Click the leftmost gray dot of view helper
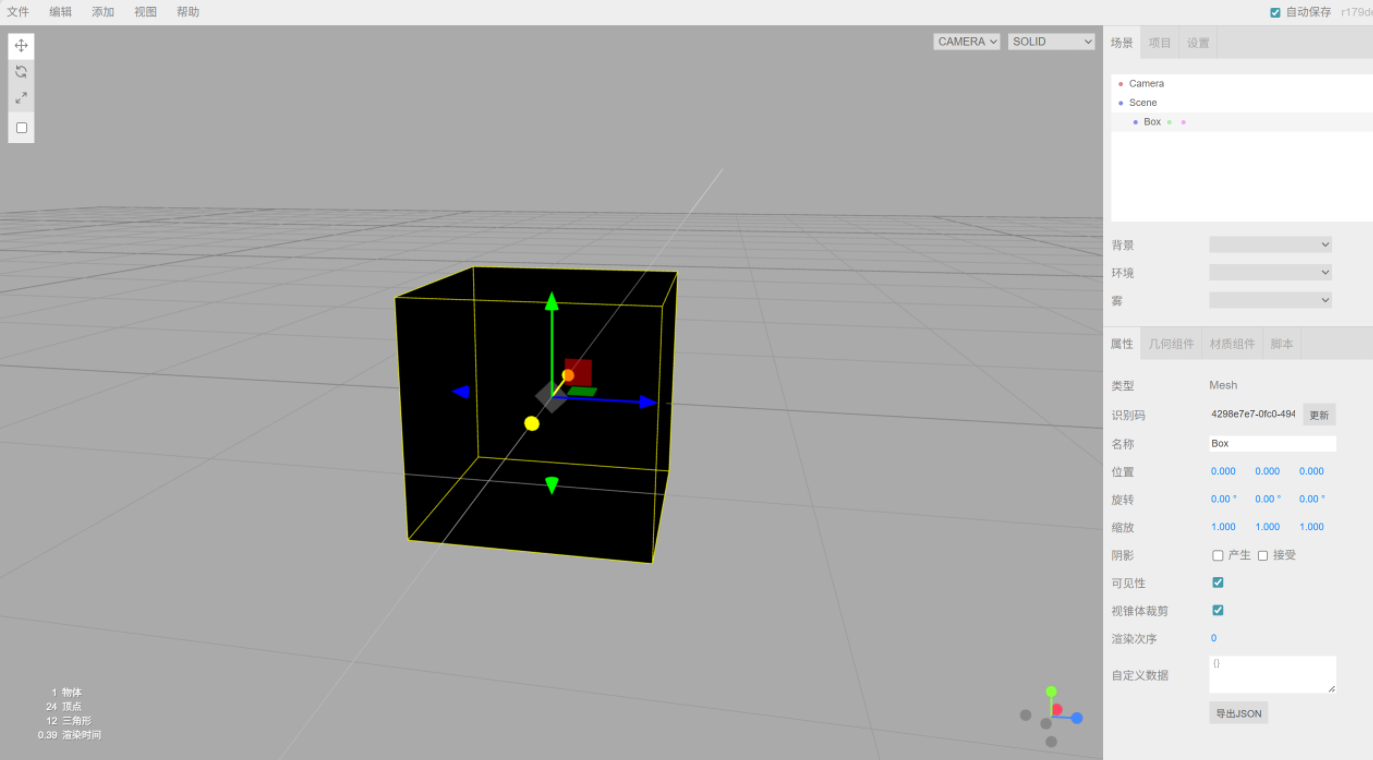Image resolution: width=1373 pixels, height=760 pixels. pos(1025,715)
